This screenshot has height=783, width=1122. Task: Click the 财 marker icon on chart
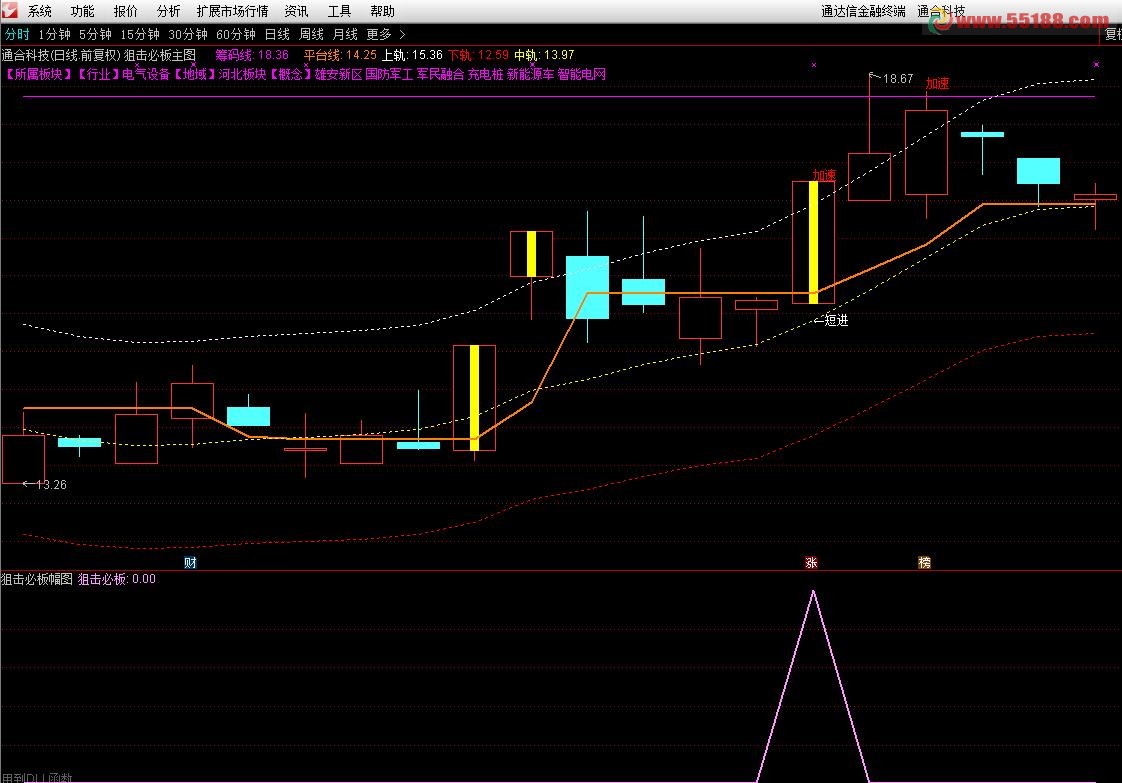tap(190, 563)
